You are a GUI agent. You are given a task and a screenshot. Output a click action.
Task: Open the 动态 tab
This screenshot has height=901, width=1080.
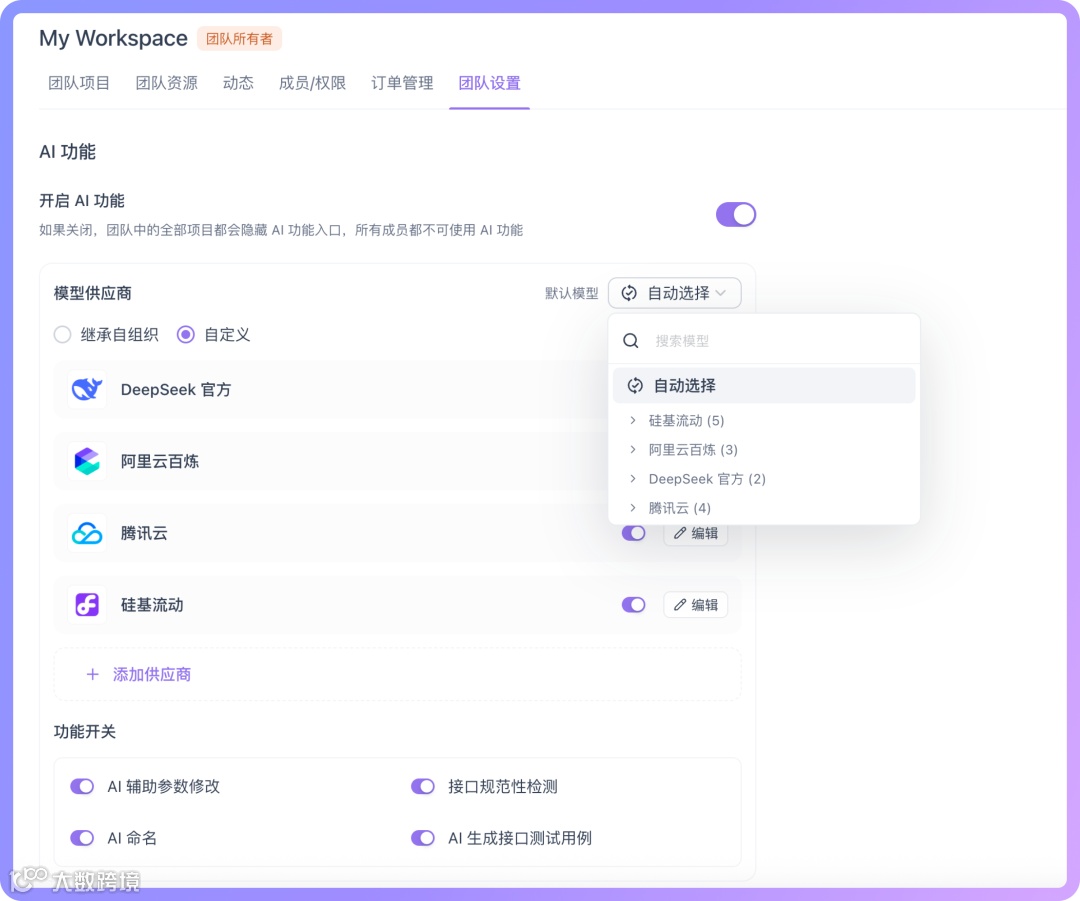[x=238, y=83]
